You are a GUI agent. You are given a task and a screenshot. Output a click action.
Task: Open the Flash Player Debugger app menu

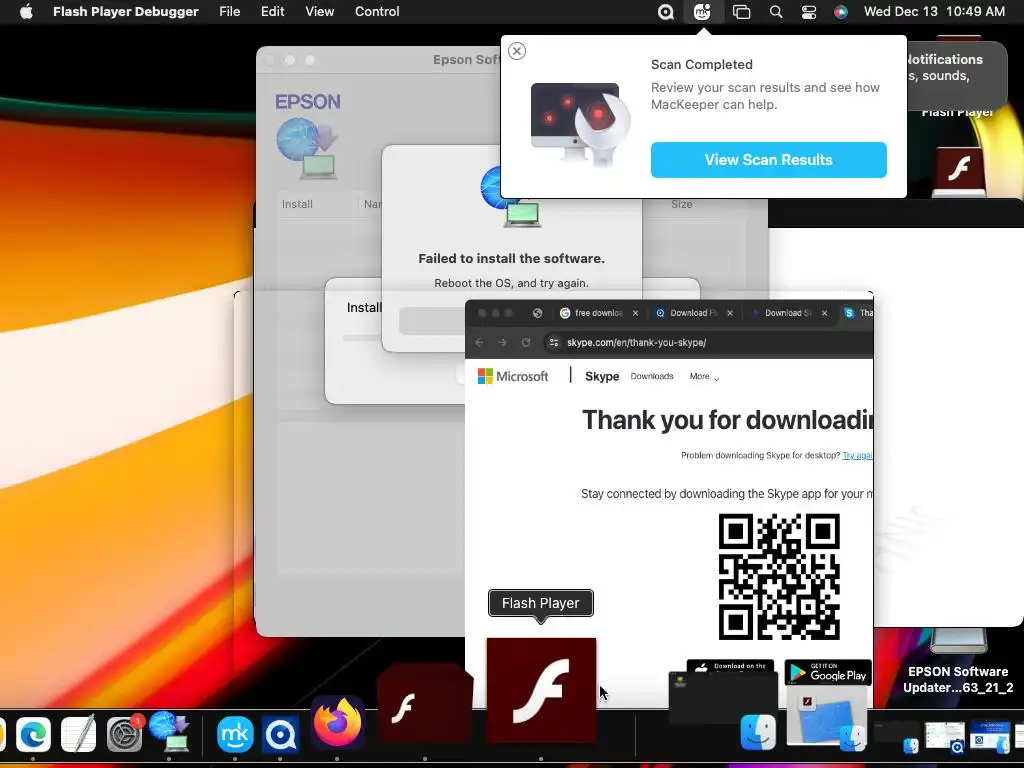(x=125, y=12)
